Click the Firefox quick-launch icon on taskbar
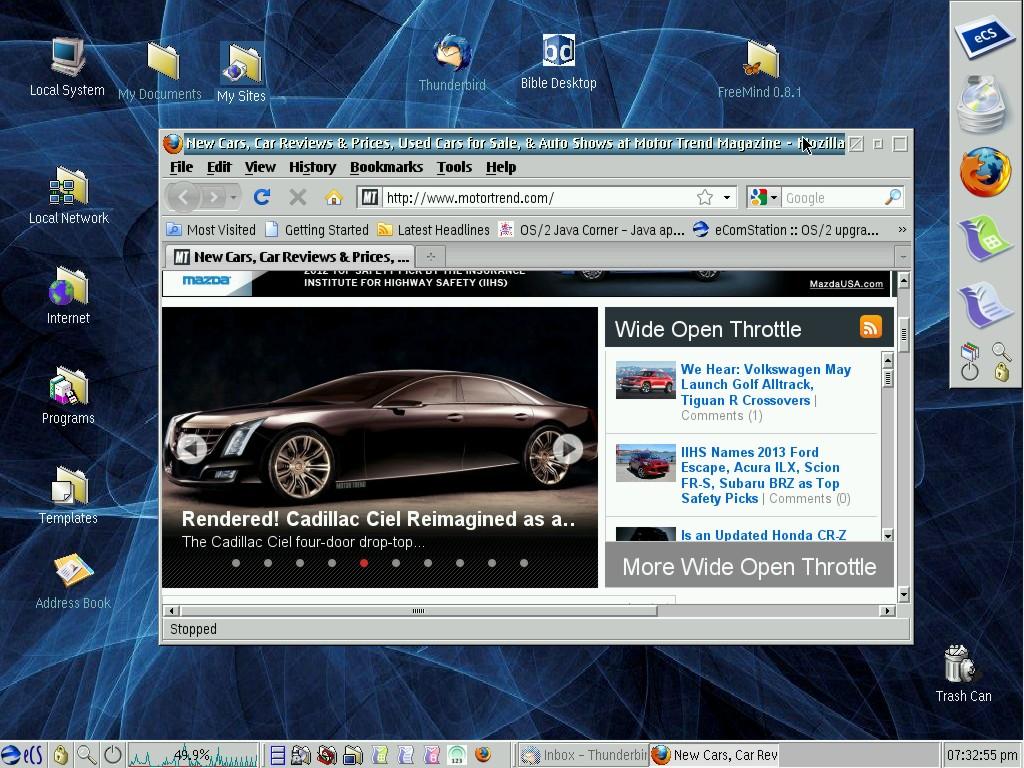 point(483,755)
